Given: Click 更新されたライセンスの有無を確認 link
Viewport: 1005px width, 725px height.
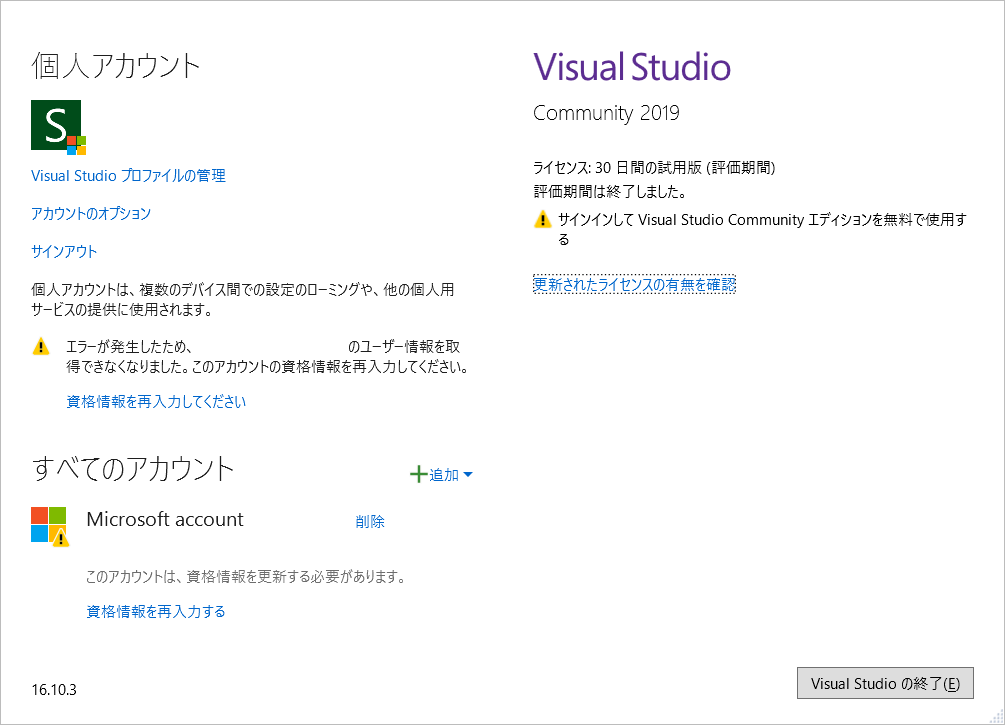Looking at the screenshot, I should [635, 284].
